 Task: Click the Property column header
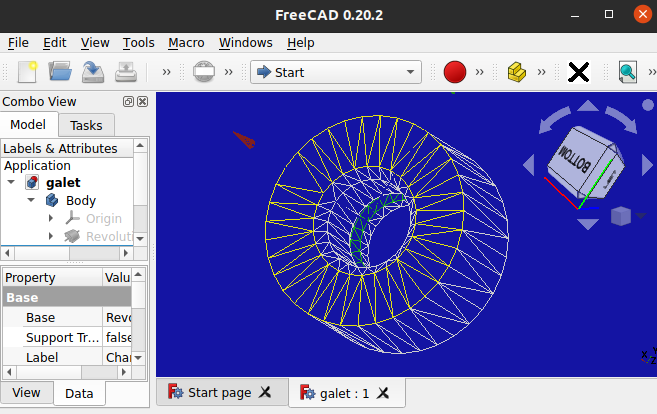[x=52, y=277]
